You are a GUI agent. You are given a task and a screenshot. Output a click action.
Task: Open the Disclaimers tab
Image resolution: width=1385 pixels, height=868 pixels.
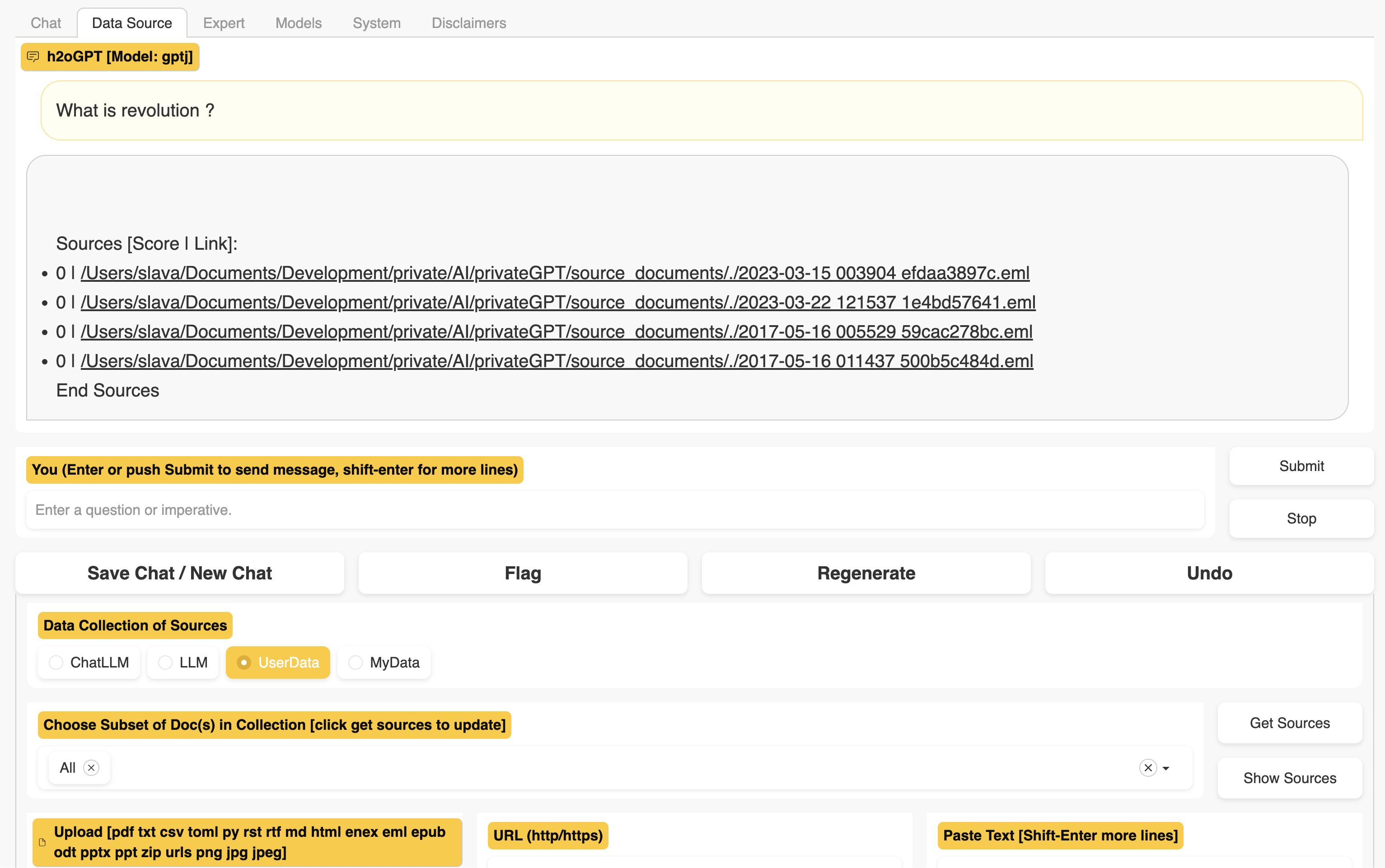tap(468, 23)
